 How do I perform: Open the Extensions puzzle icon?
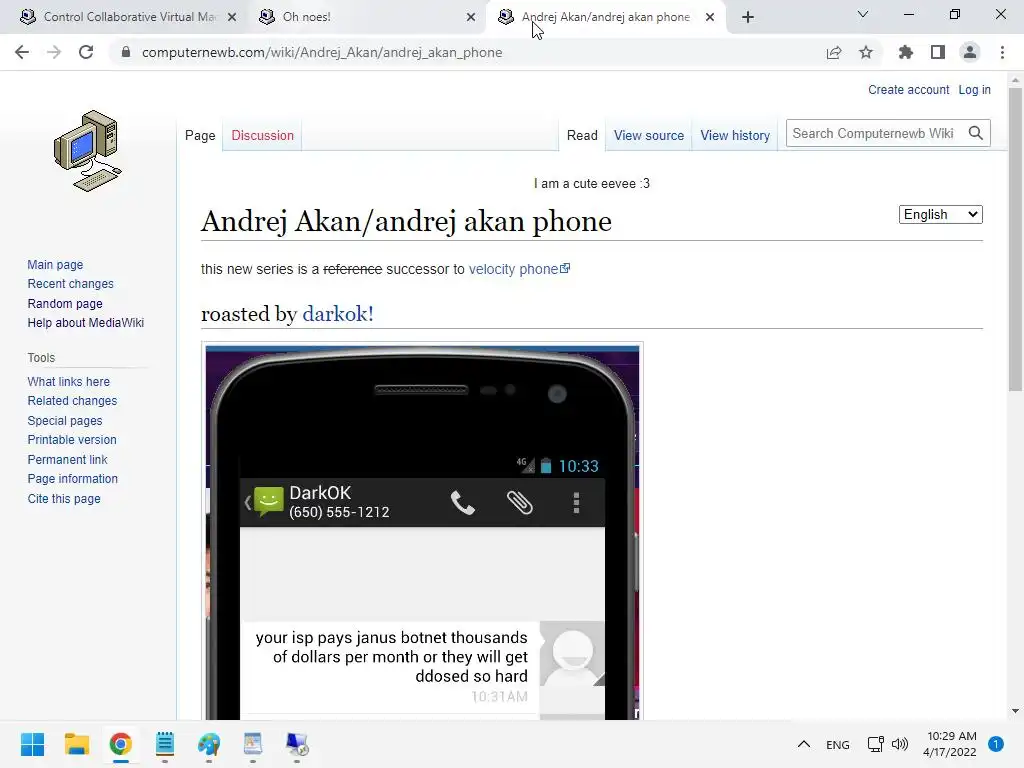point(905,52)
